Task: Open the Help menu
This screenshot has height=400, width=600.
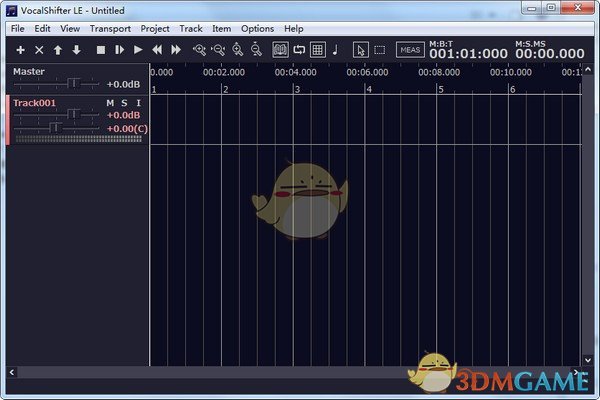Action: (x=293, y=29)
